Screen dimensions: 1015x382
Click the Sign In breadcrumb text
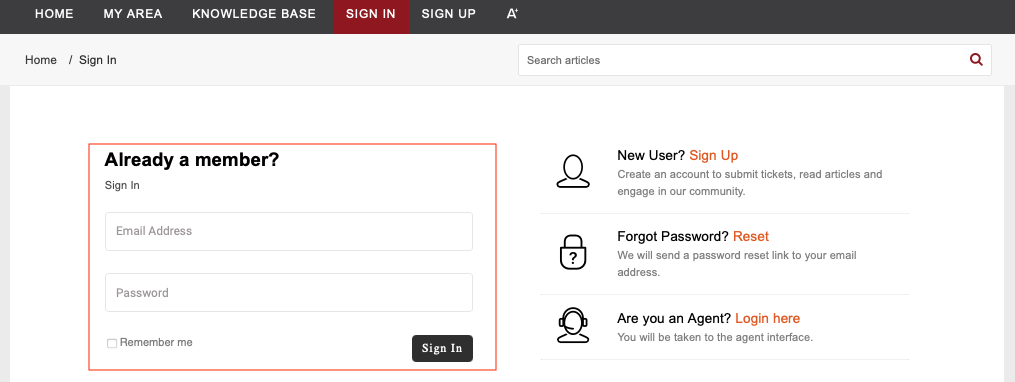click(98, 60)
